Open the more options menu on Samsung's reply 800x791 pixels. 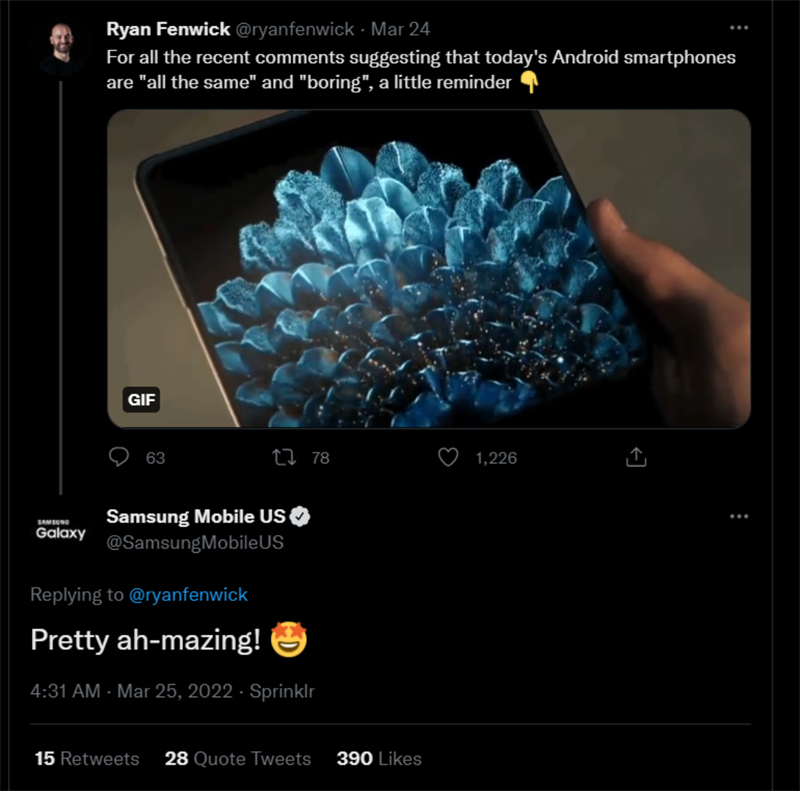pos(740,515)
